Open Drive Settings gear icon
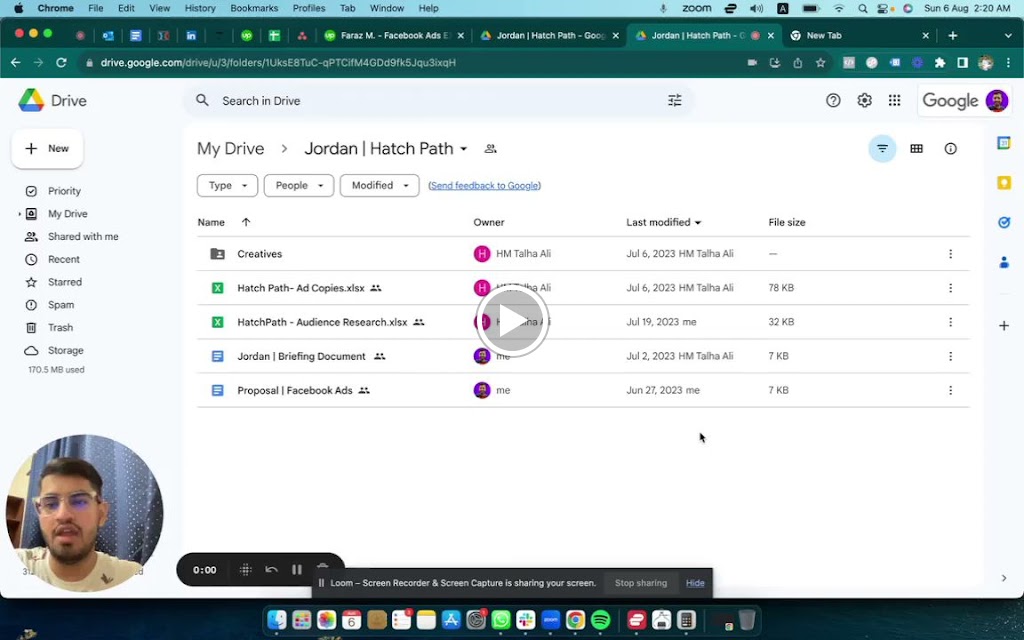Screen dimensions: 1024x640 [864, 101]
